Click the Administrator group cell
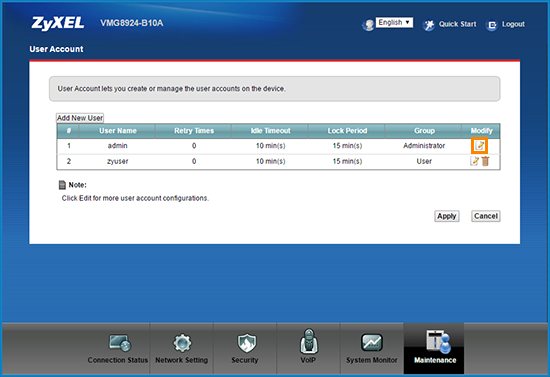550x377 pixels. click(424, 146)
